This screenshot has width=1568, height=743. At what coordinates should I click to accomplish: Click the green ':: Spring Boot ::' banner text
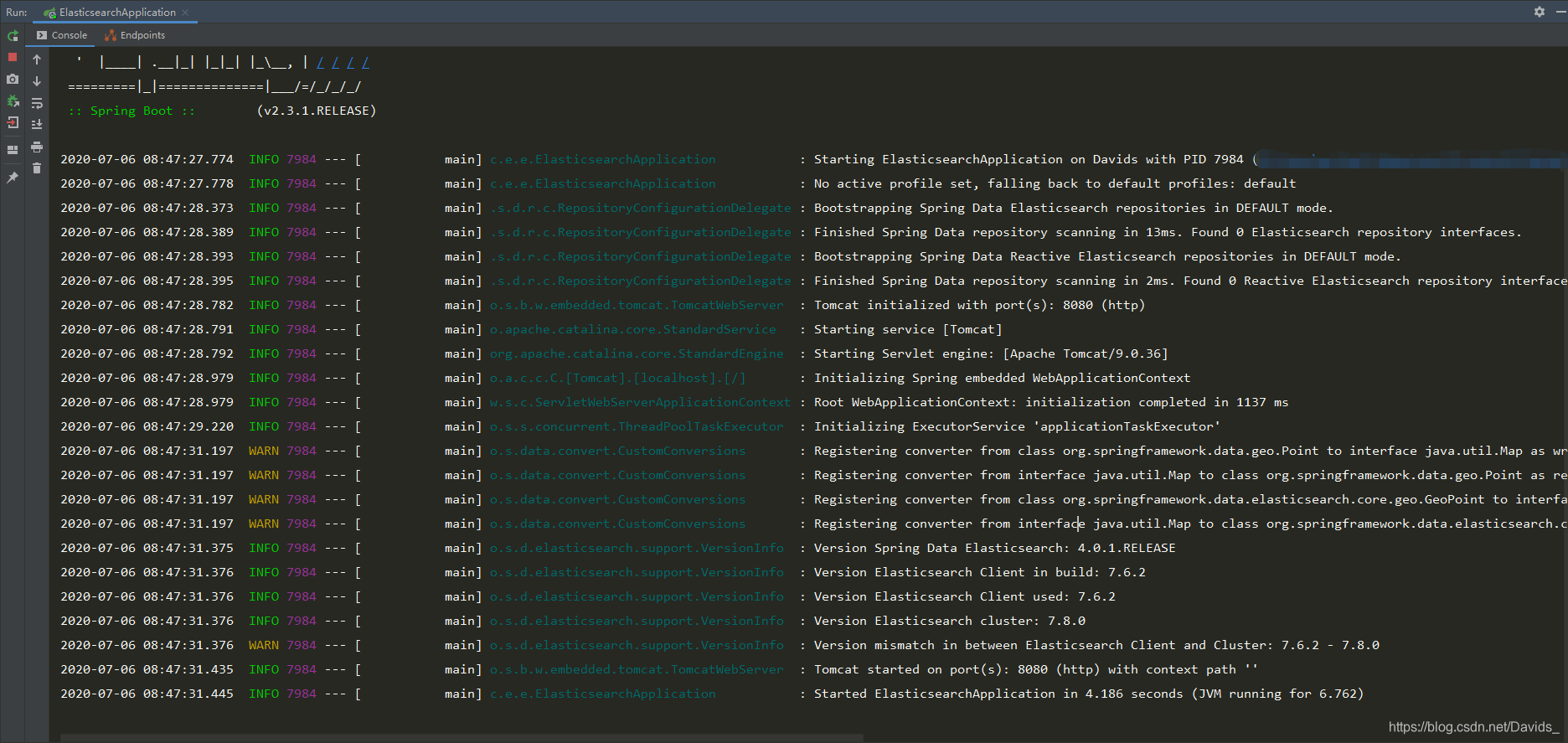pos(132,111)
